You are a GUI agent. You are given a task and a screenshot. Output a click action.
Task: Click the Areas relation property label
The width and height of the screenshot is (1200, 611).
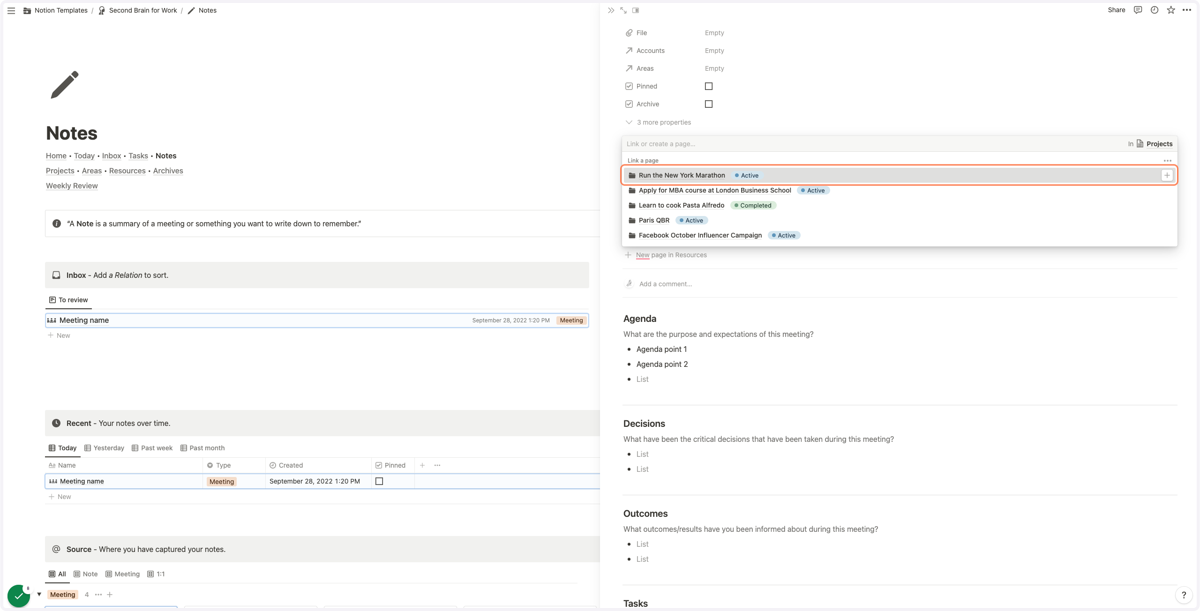click(x=645, y=69)
